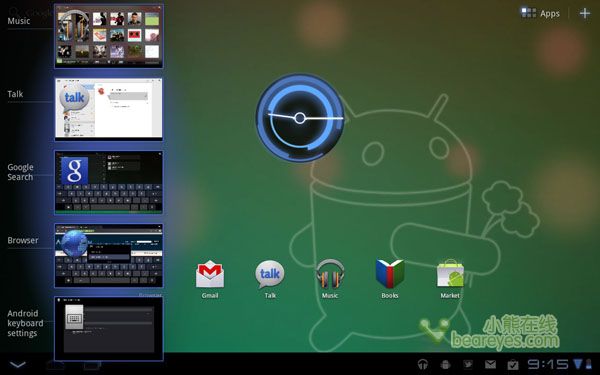This screenshot has height=375, width=600.
Task: Click the "Browser" recents label
Action: click(x=23, y=240)
